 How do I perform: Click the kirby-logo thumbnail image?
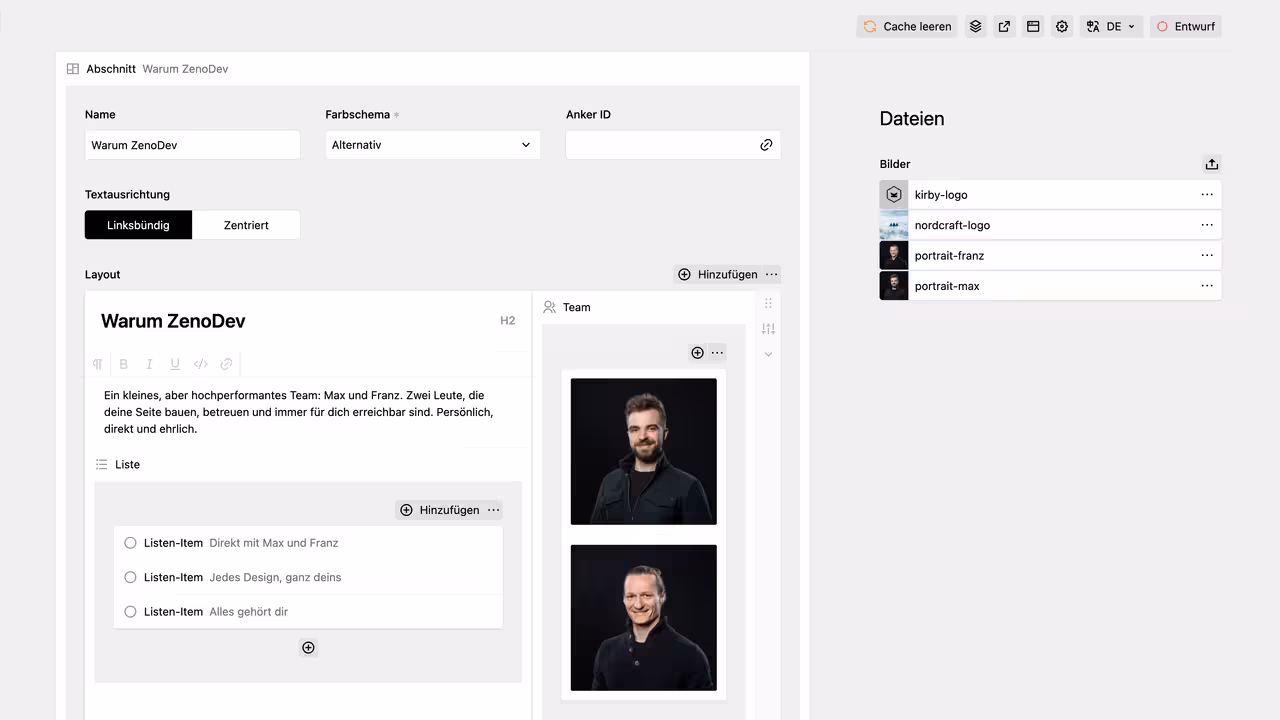coord(894,195)
